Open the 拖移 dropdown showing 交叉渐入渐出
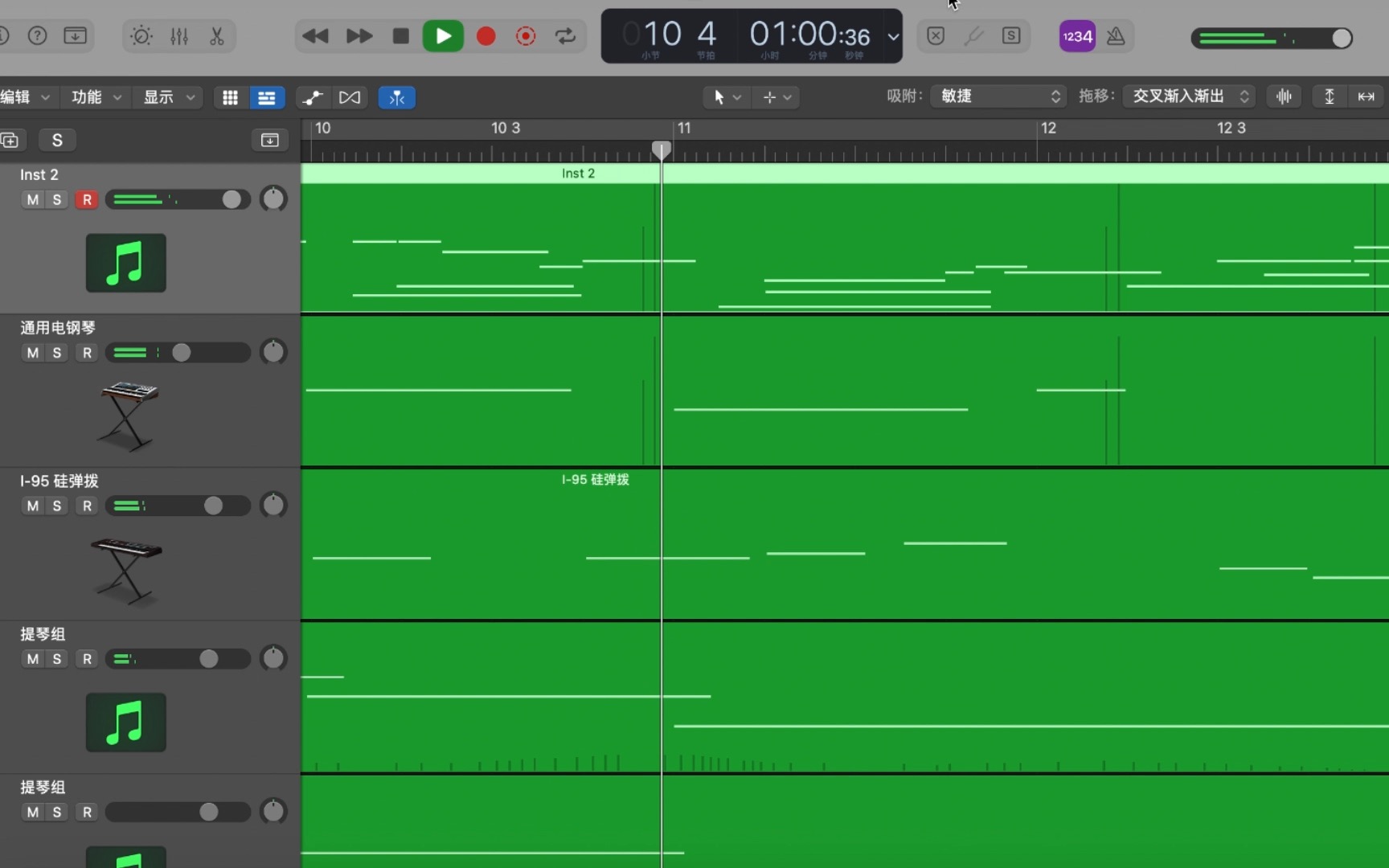Image resolution: width=1389 pixels, height=868 pixels. click(1189, 96)
